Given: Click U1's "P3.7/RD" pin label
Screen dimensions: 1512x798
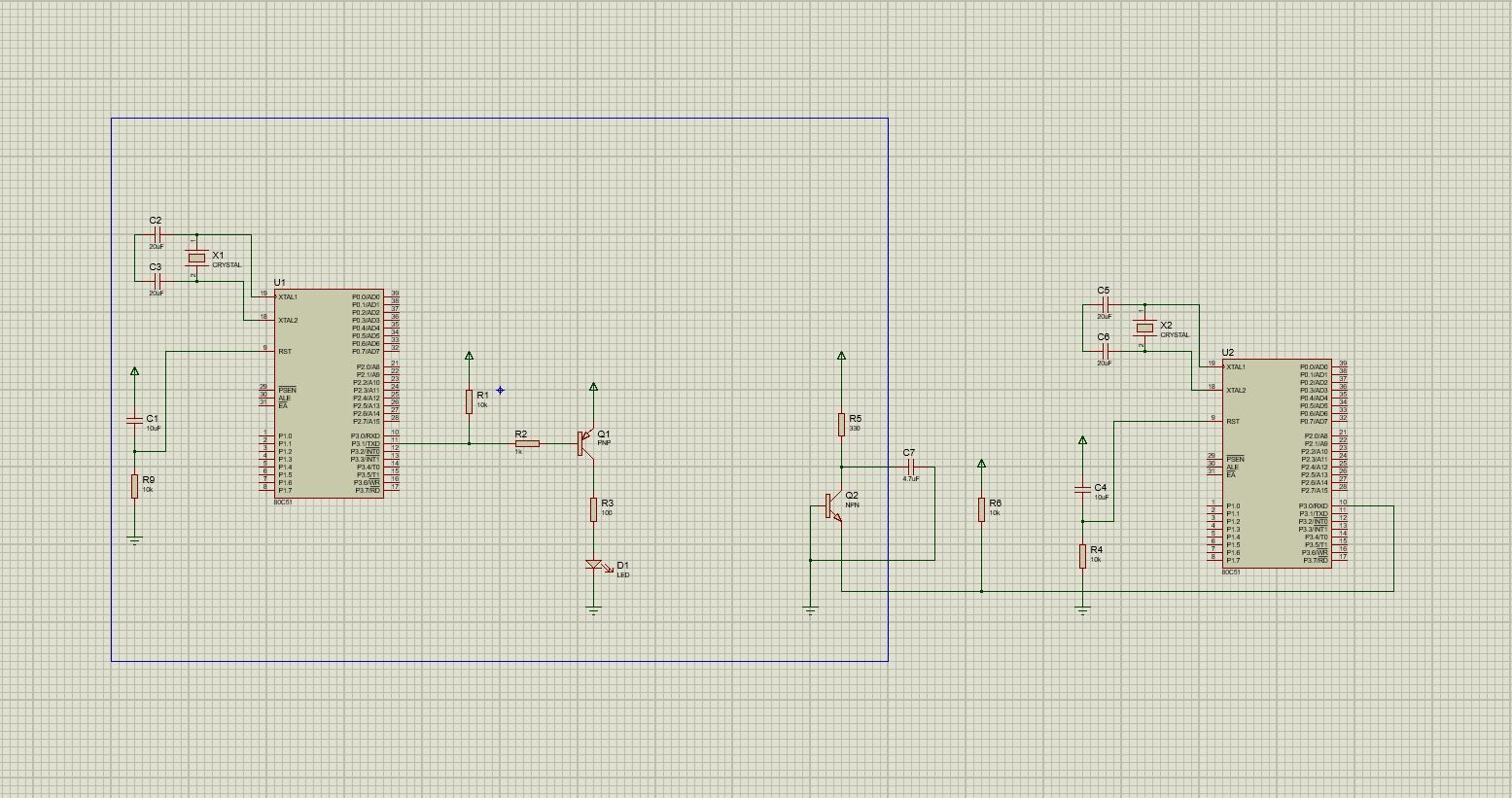Looking at the screenshot, I should [x=368, y=491].
